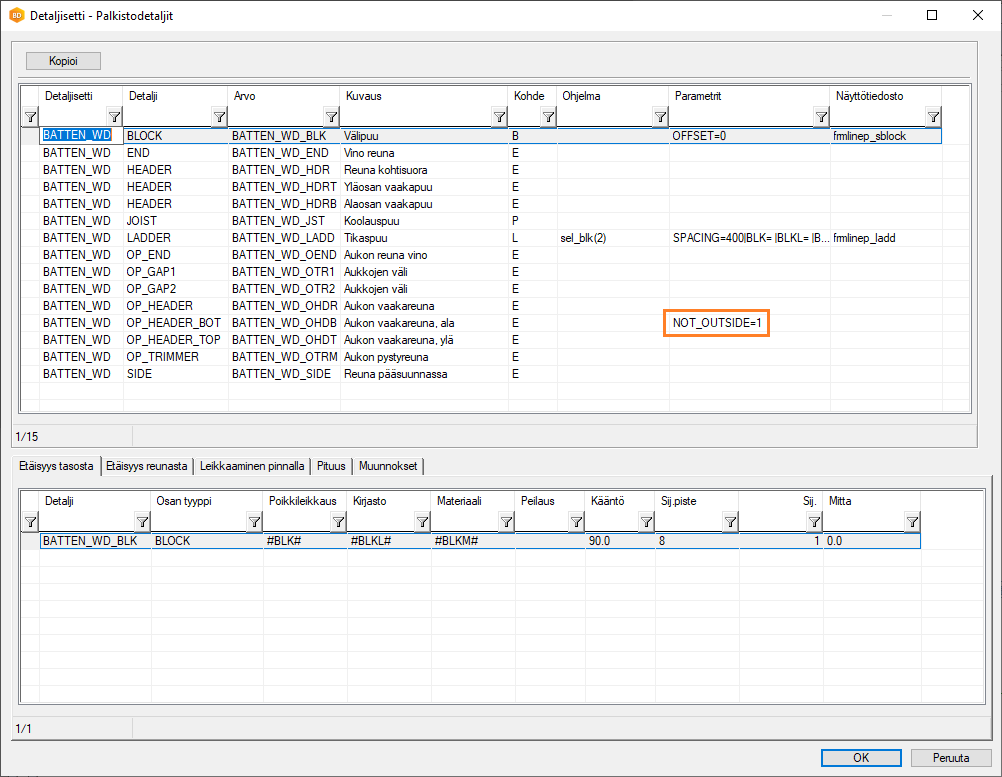Image resolution: width=1002 pixels, height=777 pixels.
Task: Open the Näyttötiedosto column filter funnel
Action: pyautogui.click(x=932, y=117)
